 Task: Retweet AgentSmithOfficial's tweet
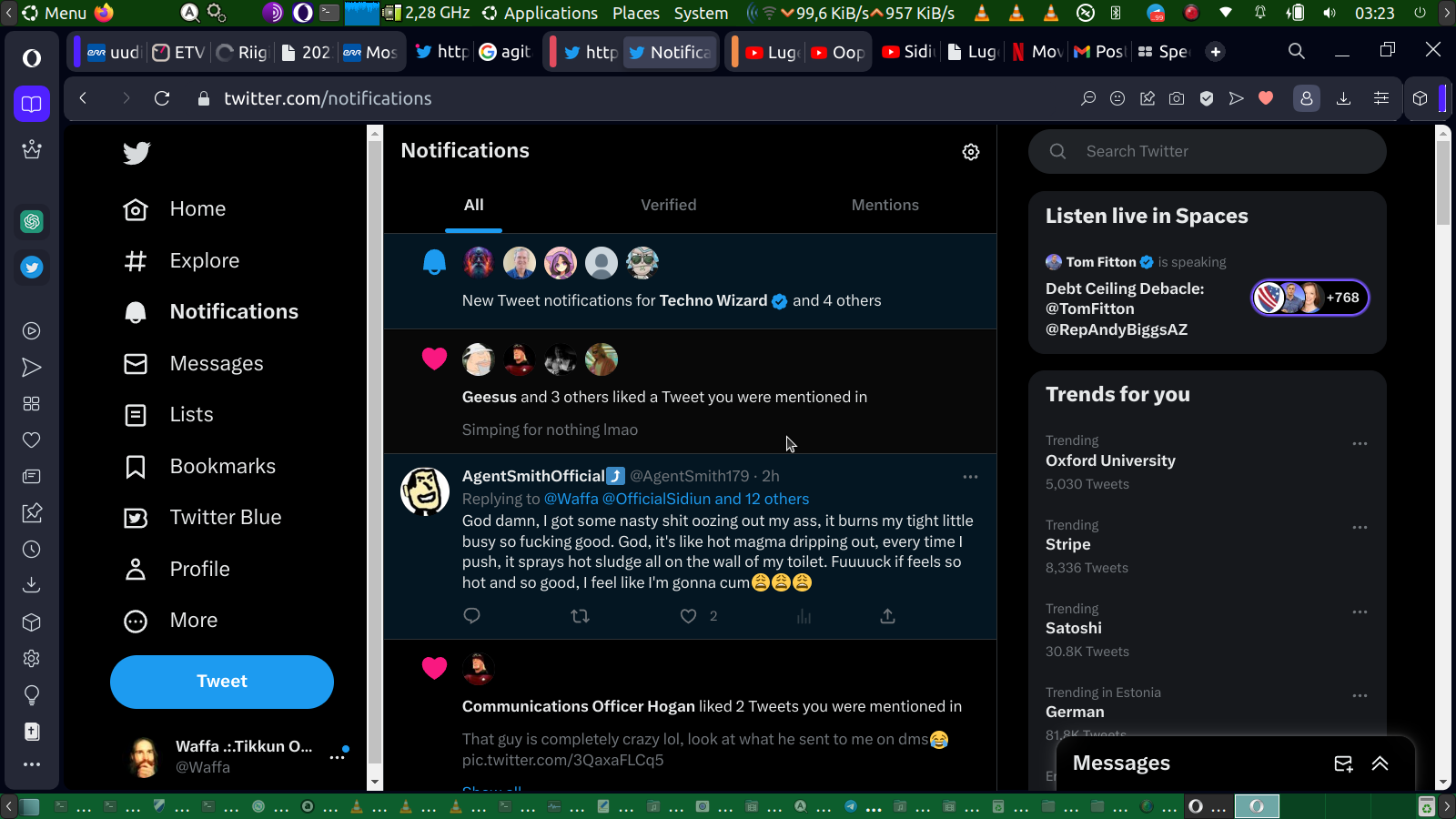pyautogui.click(x=580, y=616)
